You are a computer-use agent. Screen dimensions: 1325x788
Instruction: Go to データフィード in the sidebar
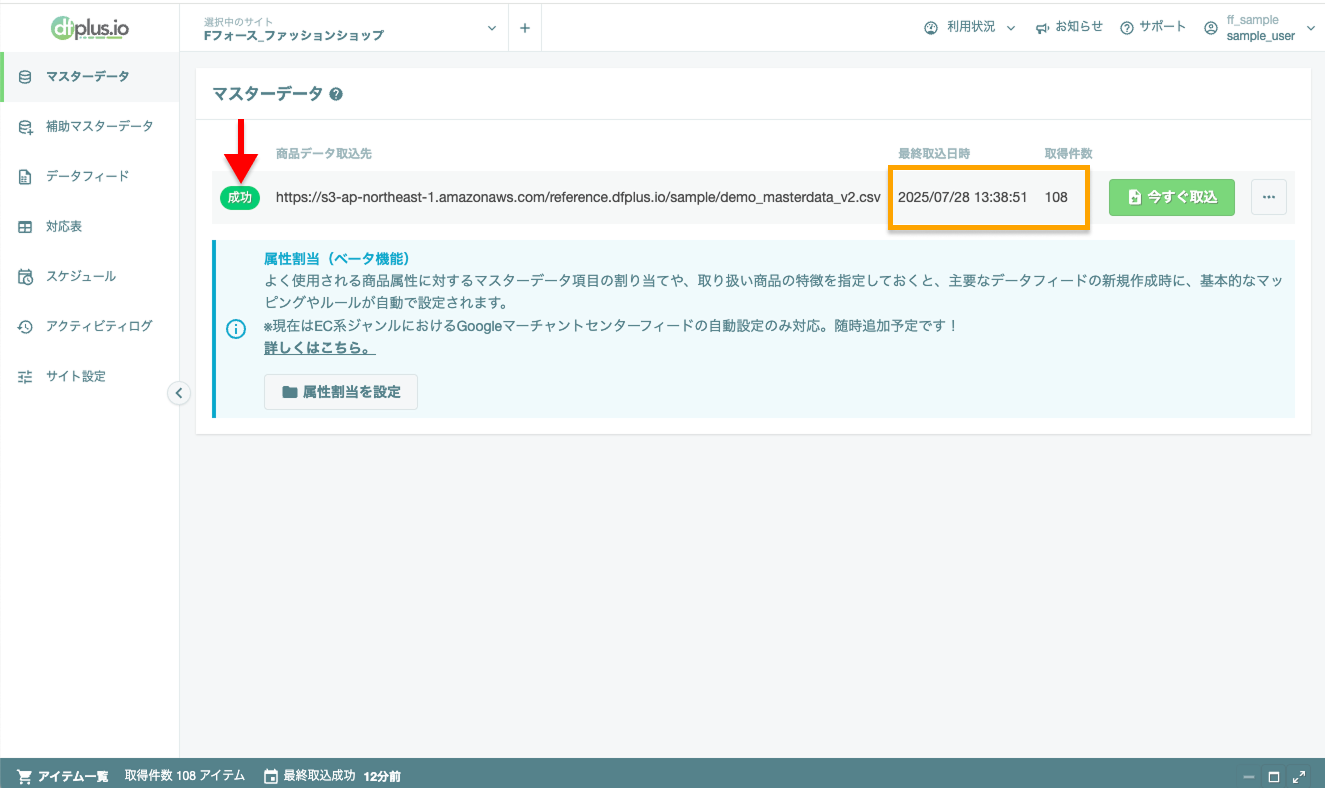click(90, 176)
